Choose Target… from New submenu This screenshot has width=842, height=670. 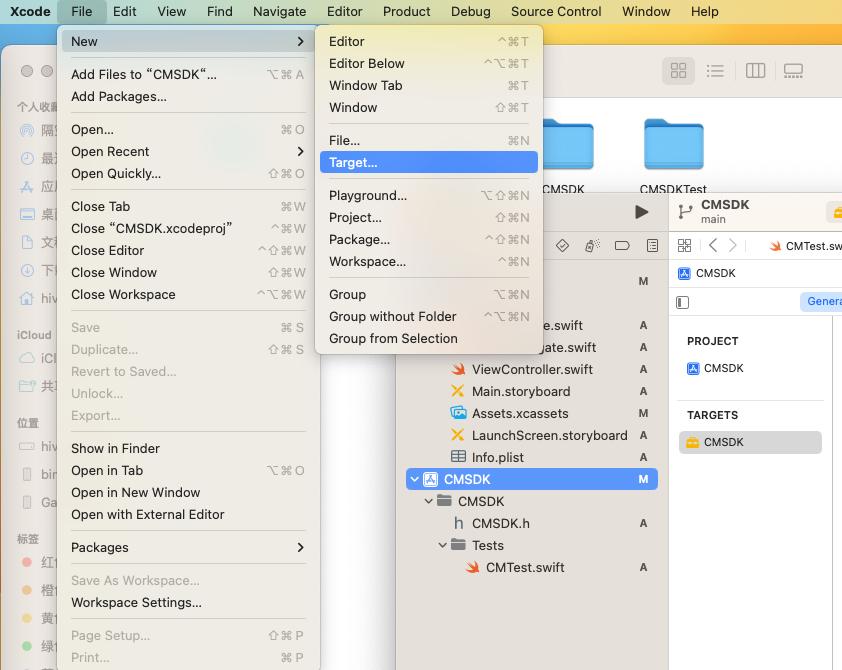pyautogui.click(x=429, y=162)
